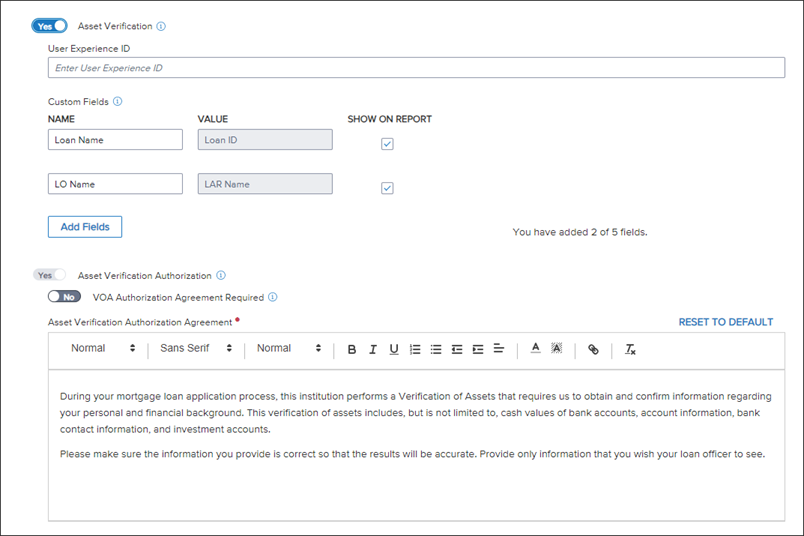Open the text background color picker
Image resolution: width=804 pixels, height=536 pixels.
pyautogui.click(x=557, y=349)
